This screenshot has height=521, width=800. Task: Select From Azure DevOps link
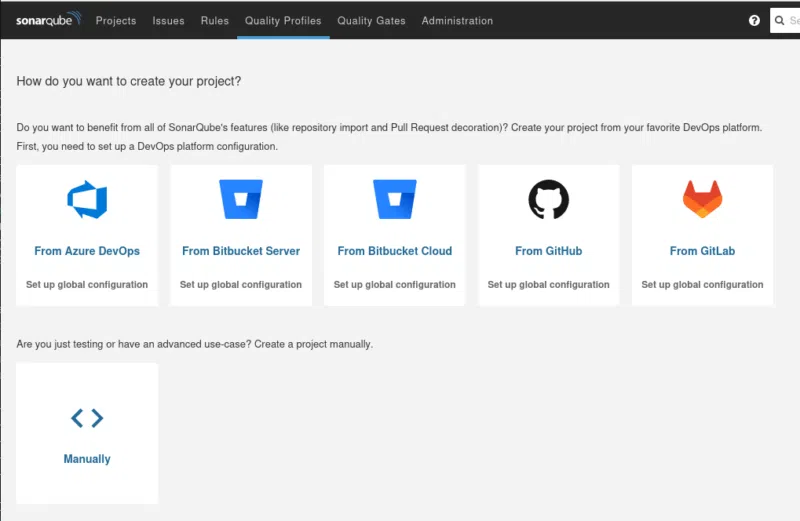(x=87, y=251)
